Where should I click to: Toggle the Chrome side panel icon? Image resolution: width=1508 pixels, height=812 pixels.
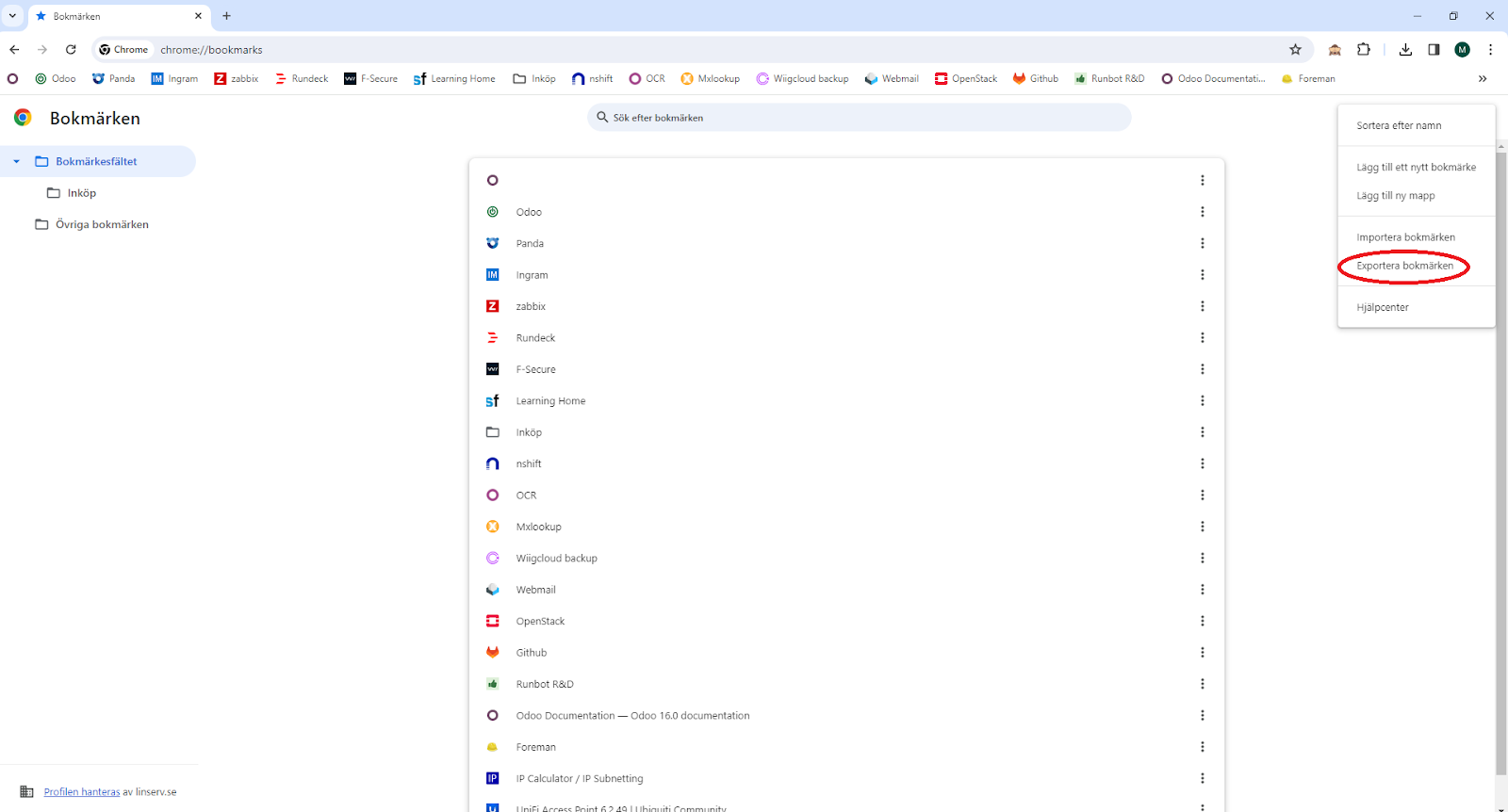click(x=1434, y=50)
